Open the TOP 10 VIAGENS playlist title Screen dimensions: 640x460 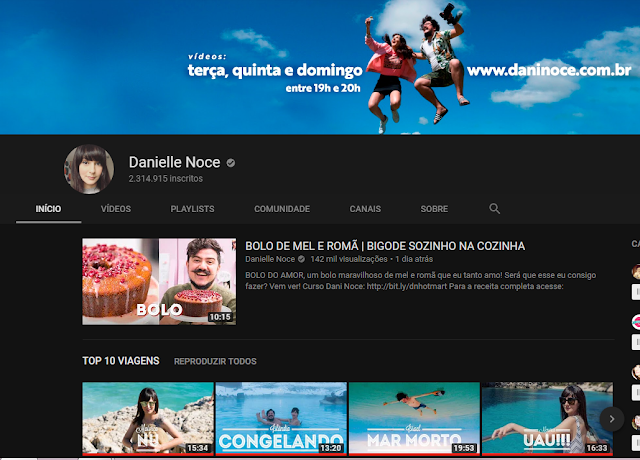[121, 361]
